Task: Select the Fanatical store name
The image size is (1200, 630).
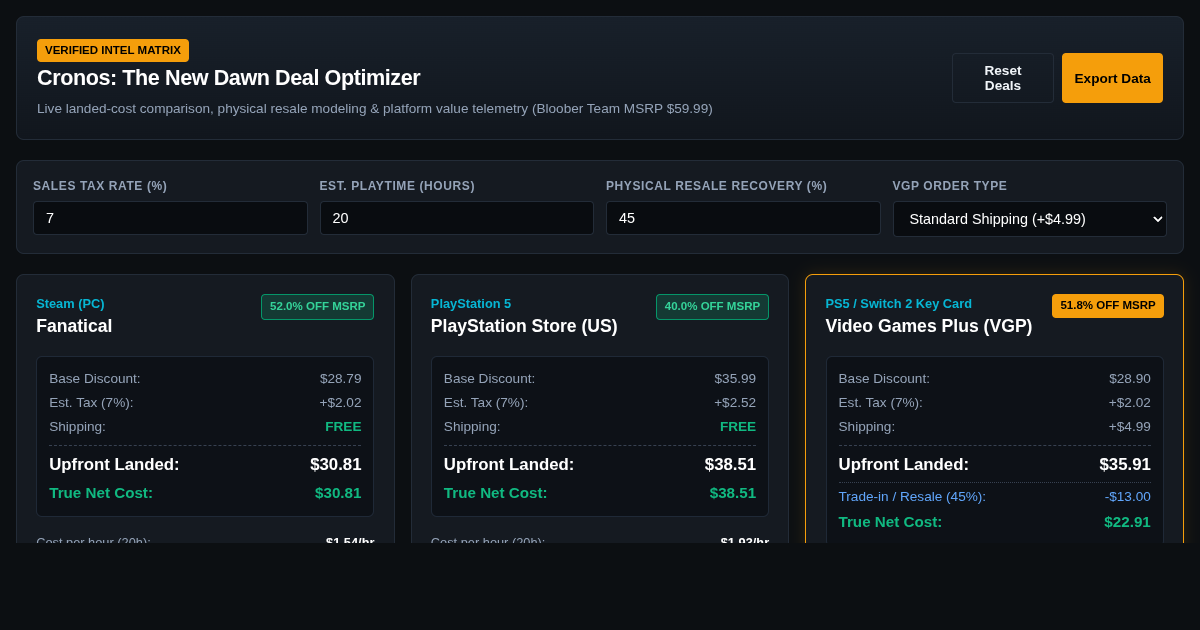Action: coord(74,326)
